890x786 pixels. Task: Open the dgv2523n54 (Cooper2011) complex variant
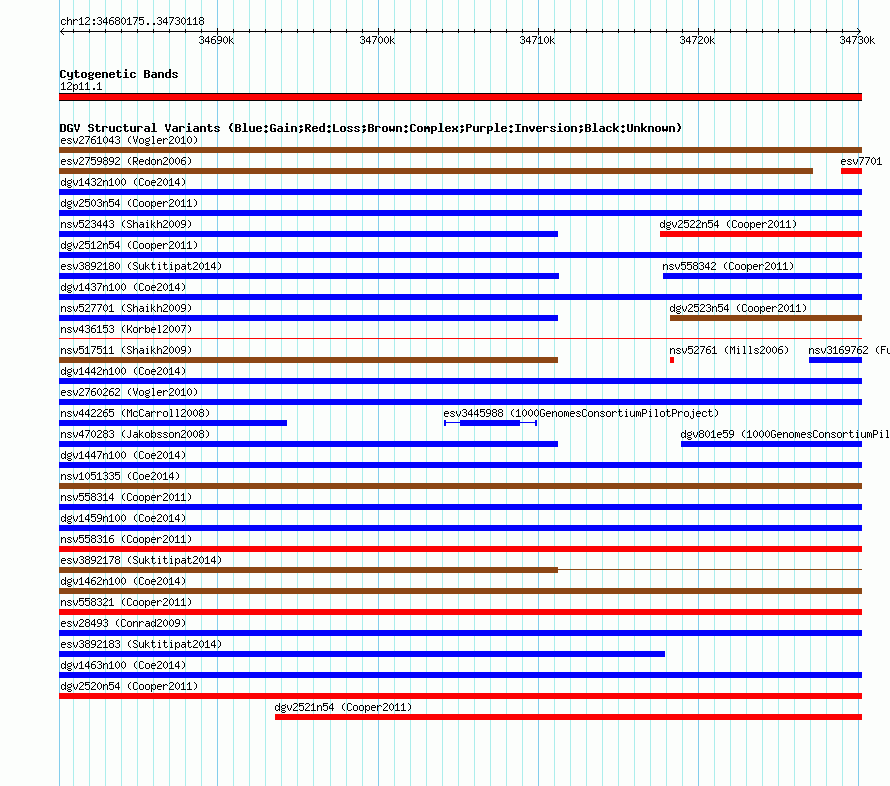tap(766, 318)
